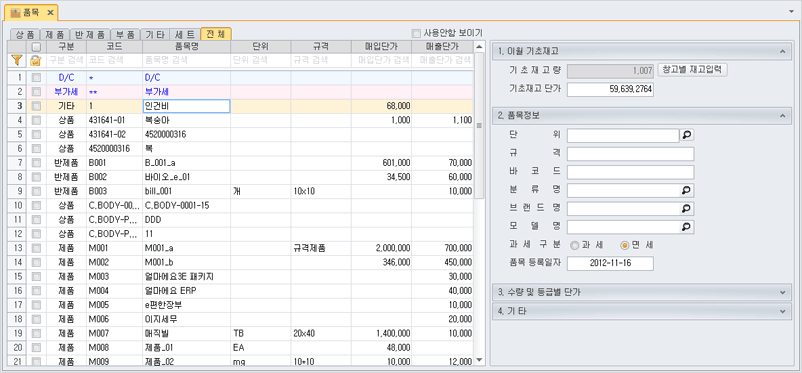This screenshot has width=802, height=373.
Task: Click the magnifier icon in 분류명 field
Action: tap(686, 190)
